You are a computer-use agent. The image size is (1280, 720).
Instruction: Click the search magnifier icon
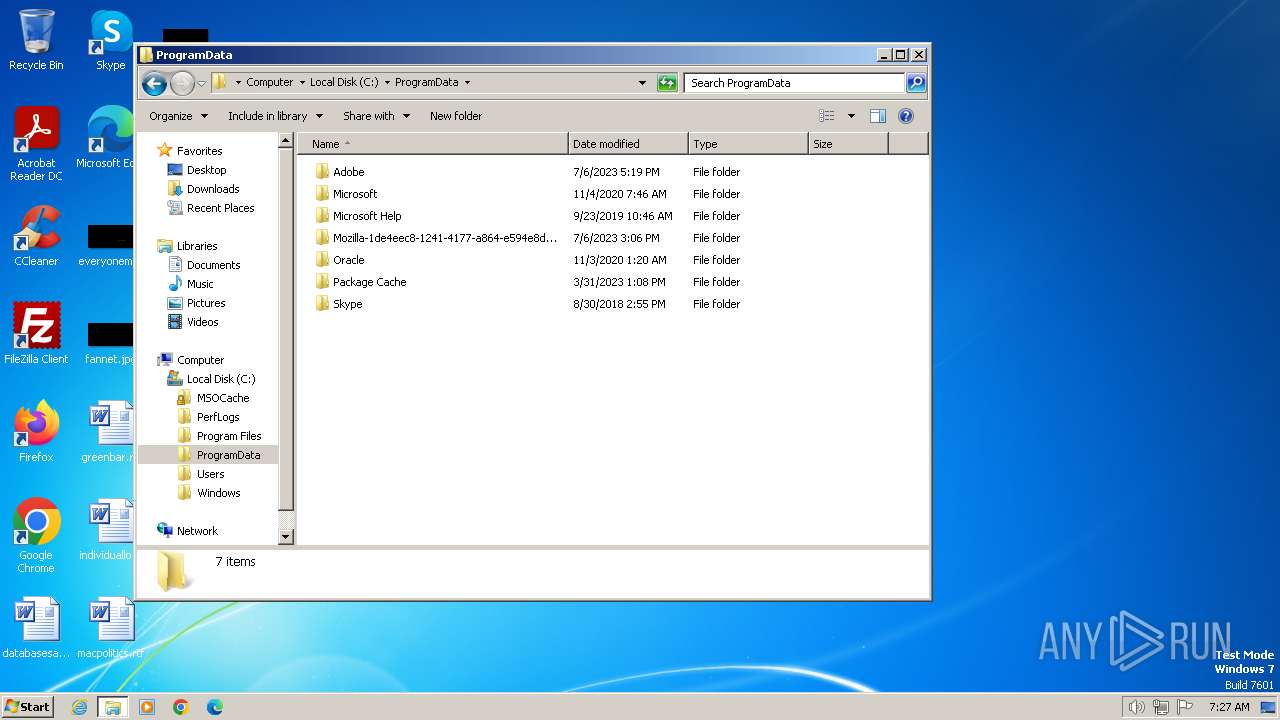click(916, 83)
